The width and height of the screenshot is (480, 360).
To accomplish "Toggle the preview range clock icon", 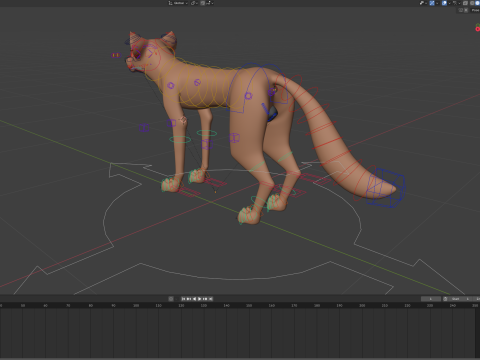I will coord(445,299).
